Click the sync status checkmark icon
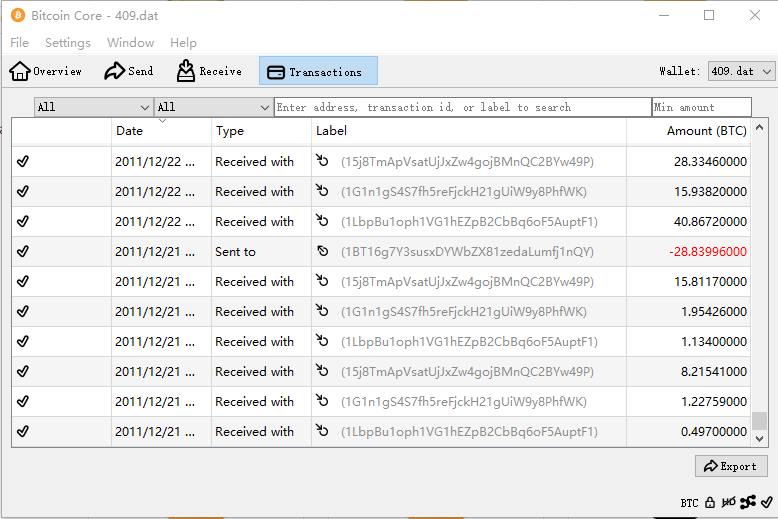The height and width of the screenshot is (519, 778). click(766, 503)
